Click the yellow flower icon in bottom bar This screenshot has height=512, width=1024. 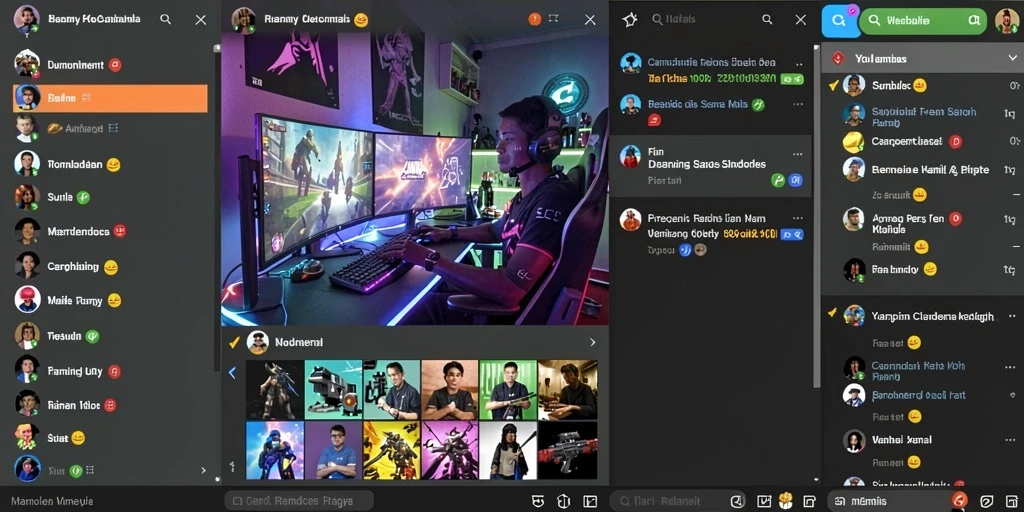786,500
